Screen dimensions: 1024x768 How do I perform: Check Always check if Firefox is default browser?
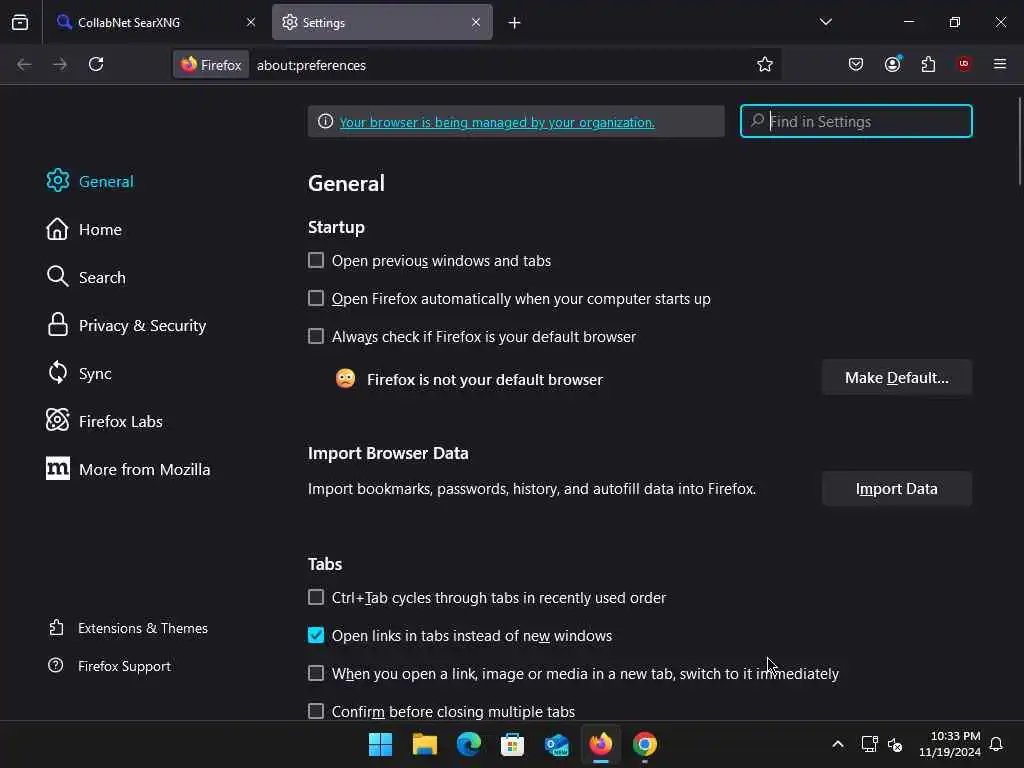316,336
